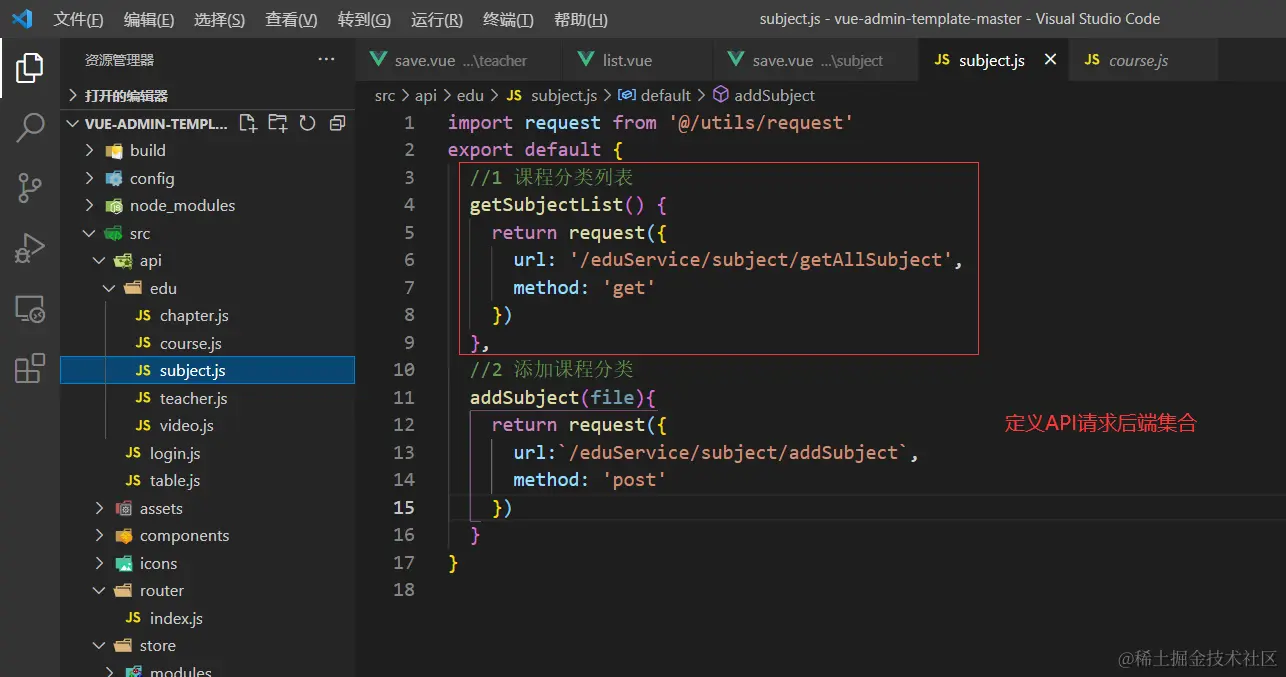
Task: Collapse the router folder
Action: (99, 590)
